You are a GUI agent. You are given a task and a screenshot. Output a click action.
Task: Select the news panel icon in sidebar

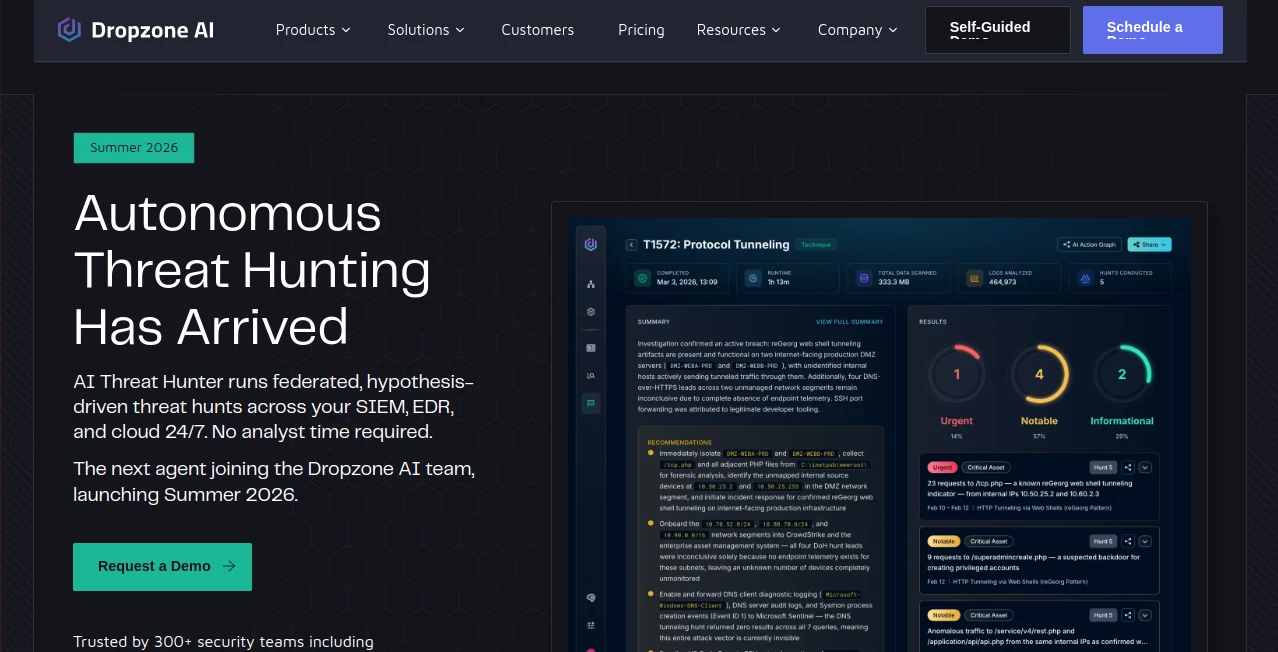click(x=591, y=348)
